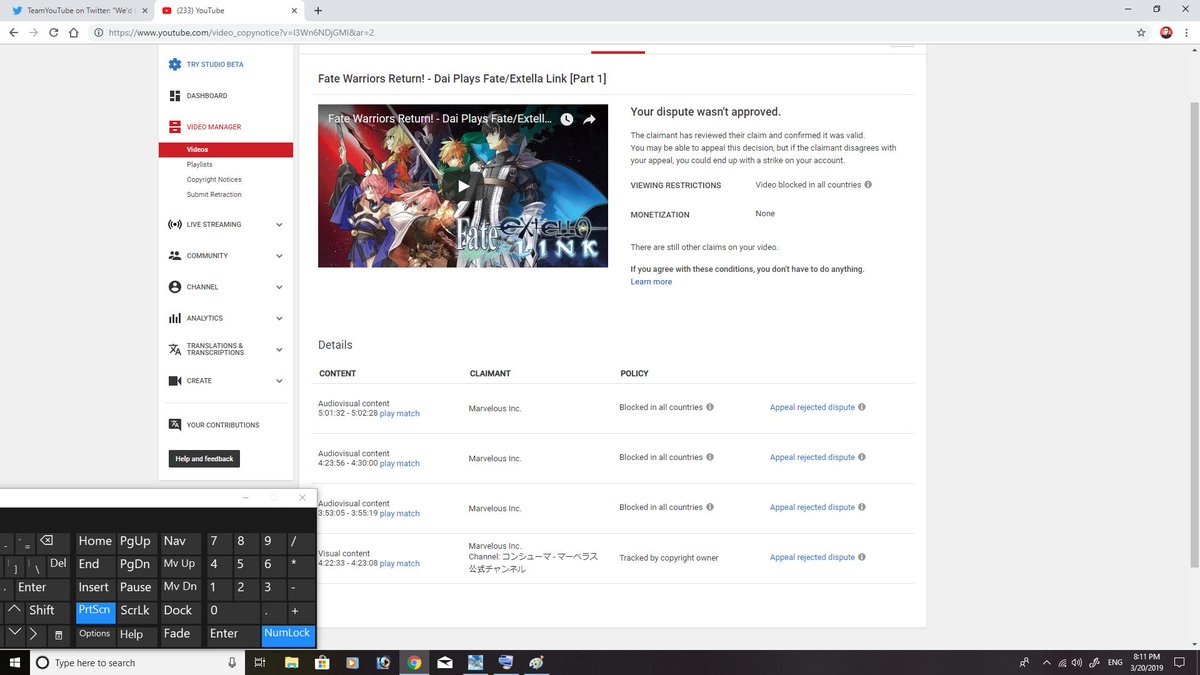Select the (233) YouTube browser tab
The width and height of the screenshot is (1200, 675).
[x=228, y=10]
